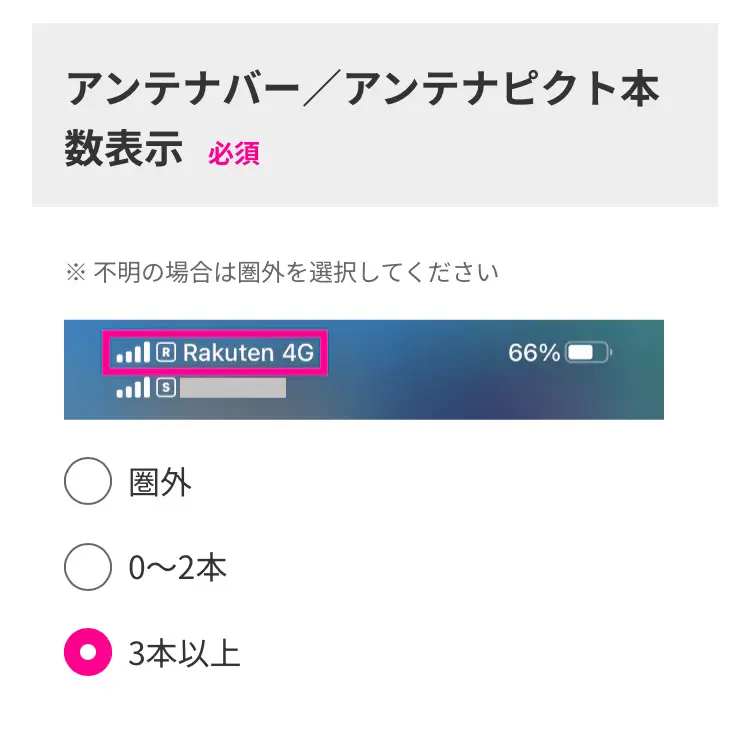750x732 pixels.
Task: Click the アンテナバー／アンテナピクト本数表示 heading
Action: click(362, 118)
